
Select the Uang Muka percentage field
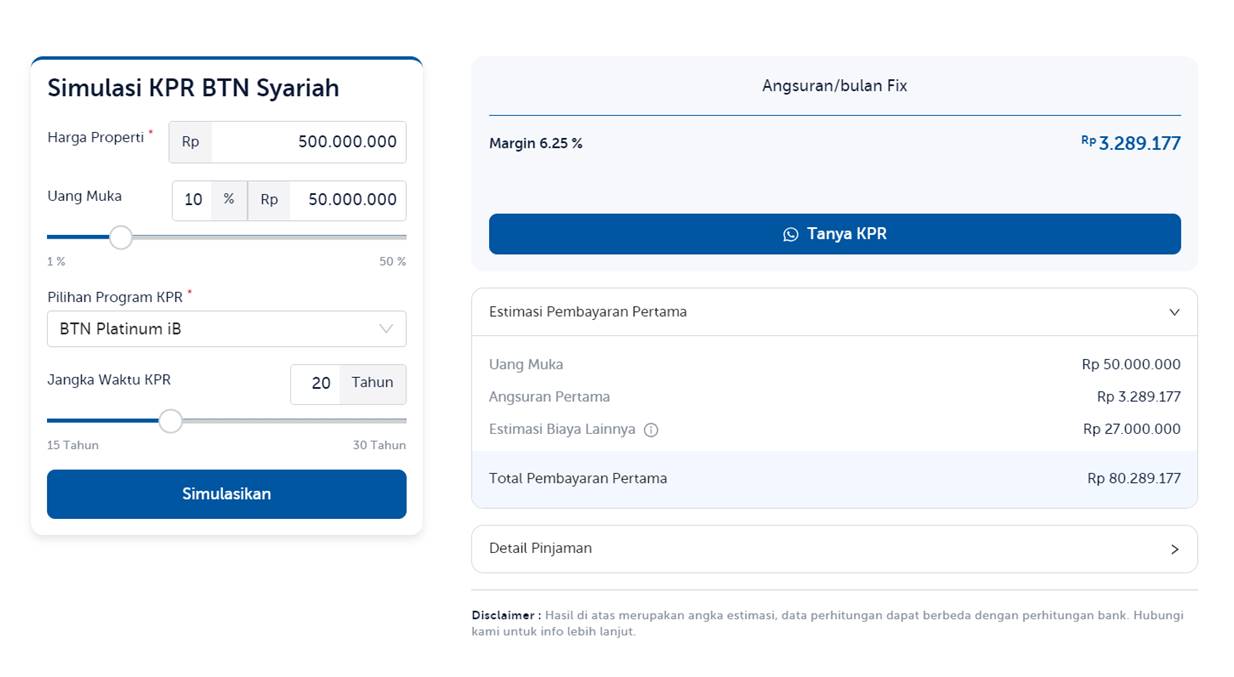pos(193,200)
